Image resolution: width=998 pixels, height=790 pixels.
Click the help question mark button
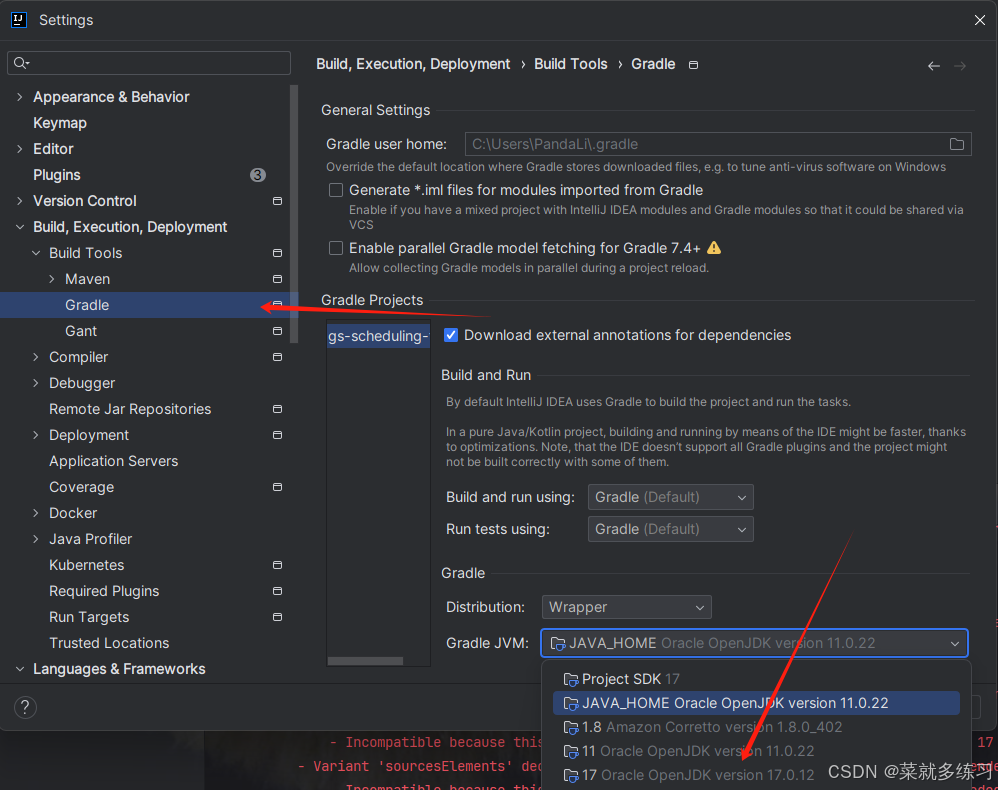coord(25,707)
